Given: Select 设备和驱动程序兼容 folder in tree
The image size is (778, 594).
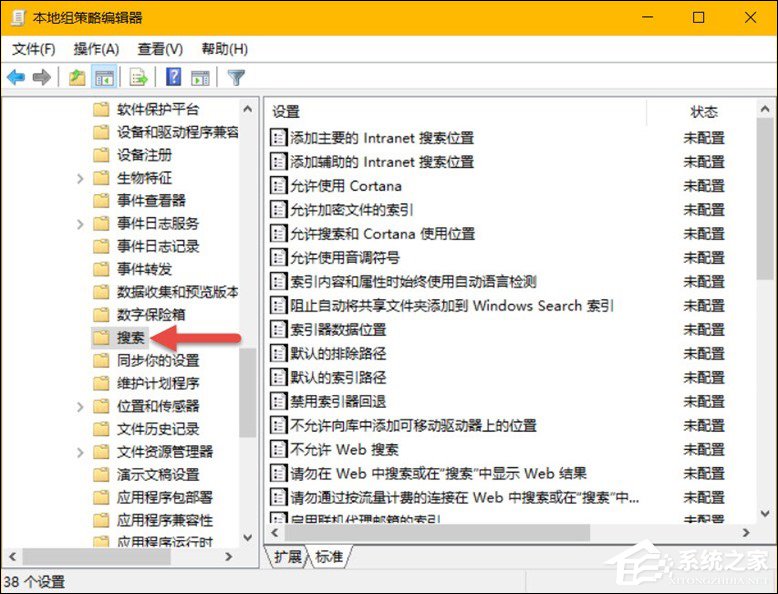Looking at the screenshot, I should [x=178, y=132].
